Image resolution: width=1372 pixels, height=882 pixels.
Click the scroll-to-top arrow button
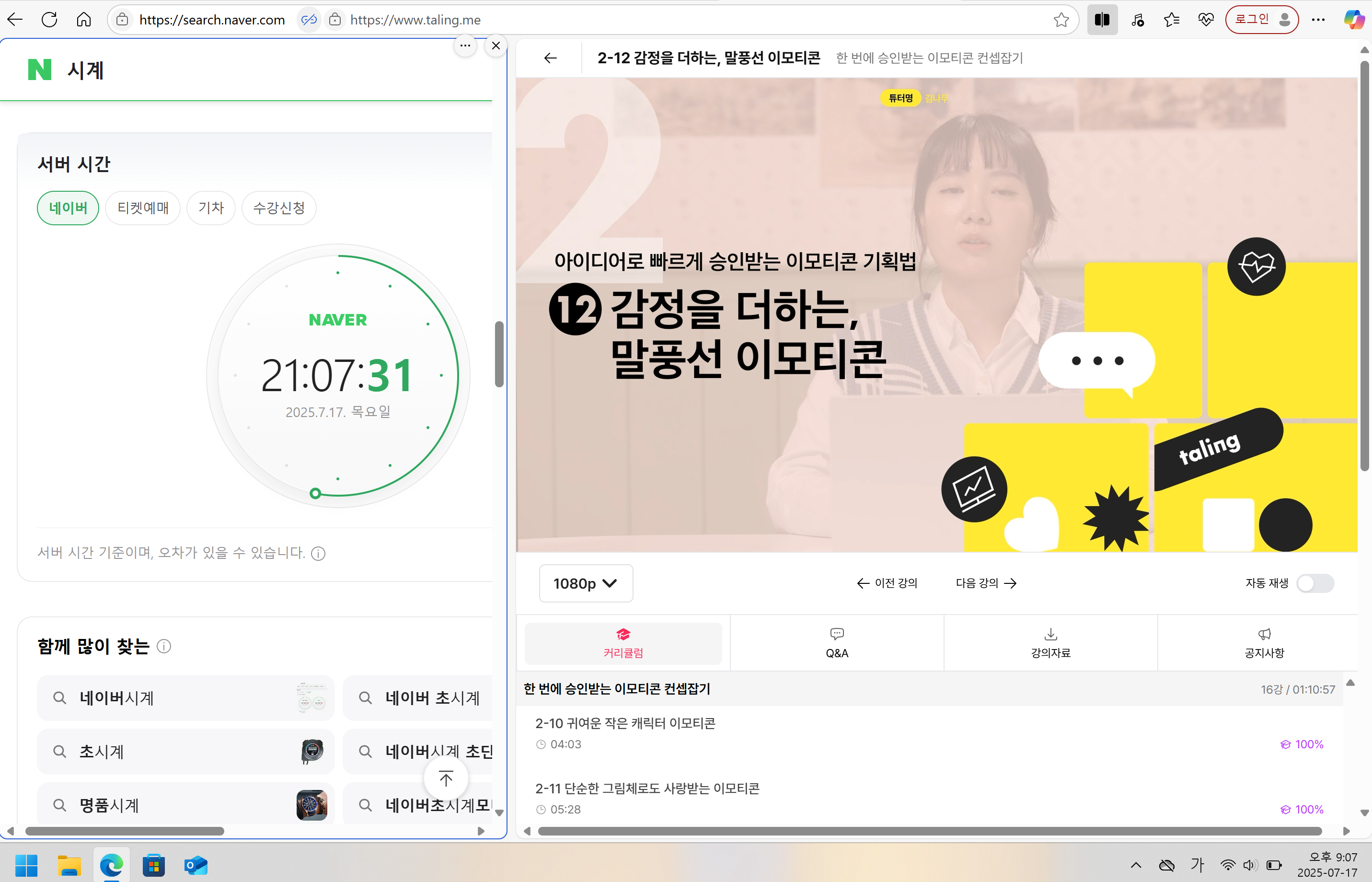click(x=446, y=778)
